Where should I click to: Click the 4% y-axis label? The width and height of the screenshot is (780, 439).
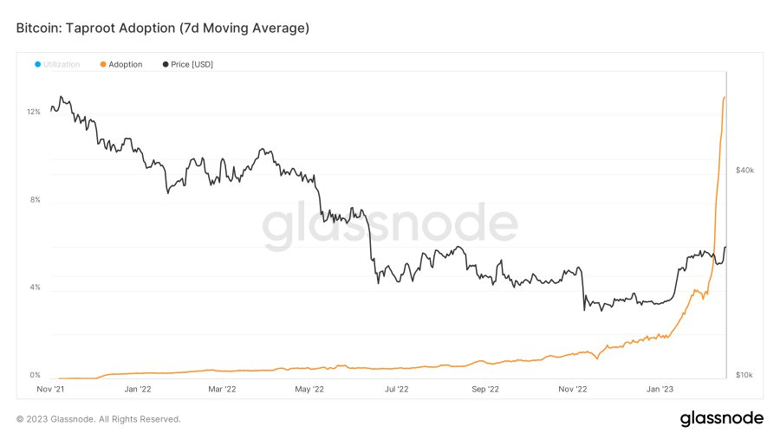pyautogui.click(x=35, y=288)
